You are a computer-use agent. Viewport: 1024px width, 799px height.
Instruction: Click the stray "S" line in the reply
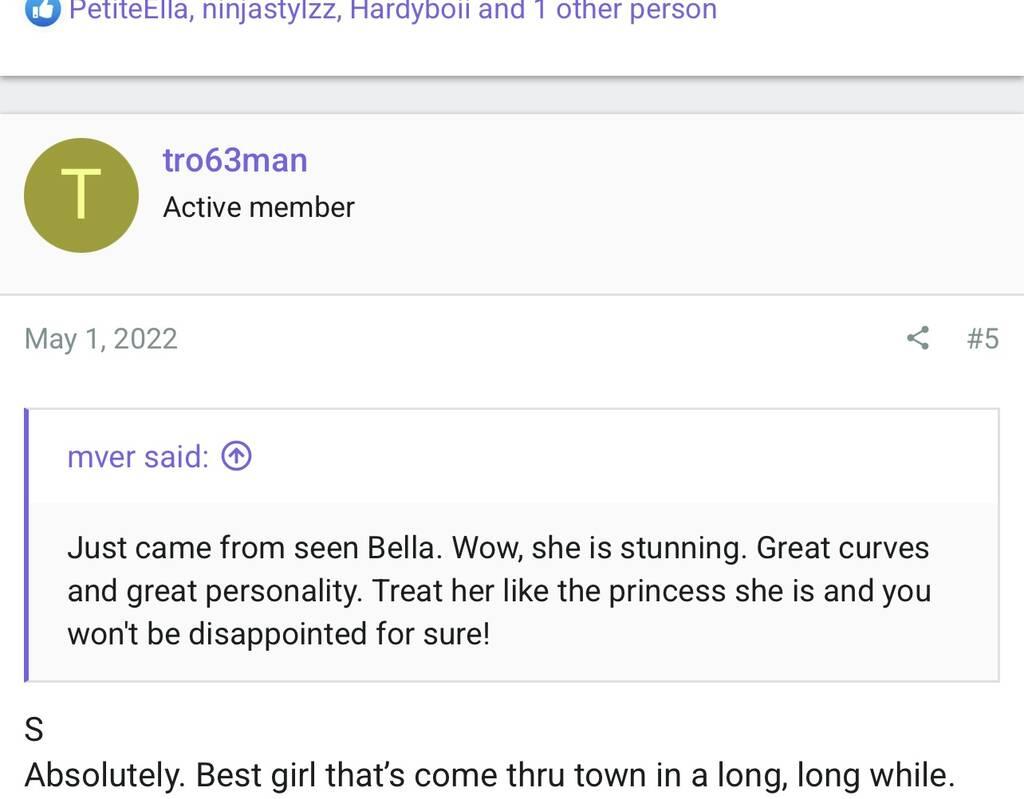34,730
